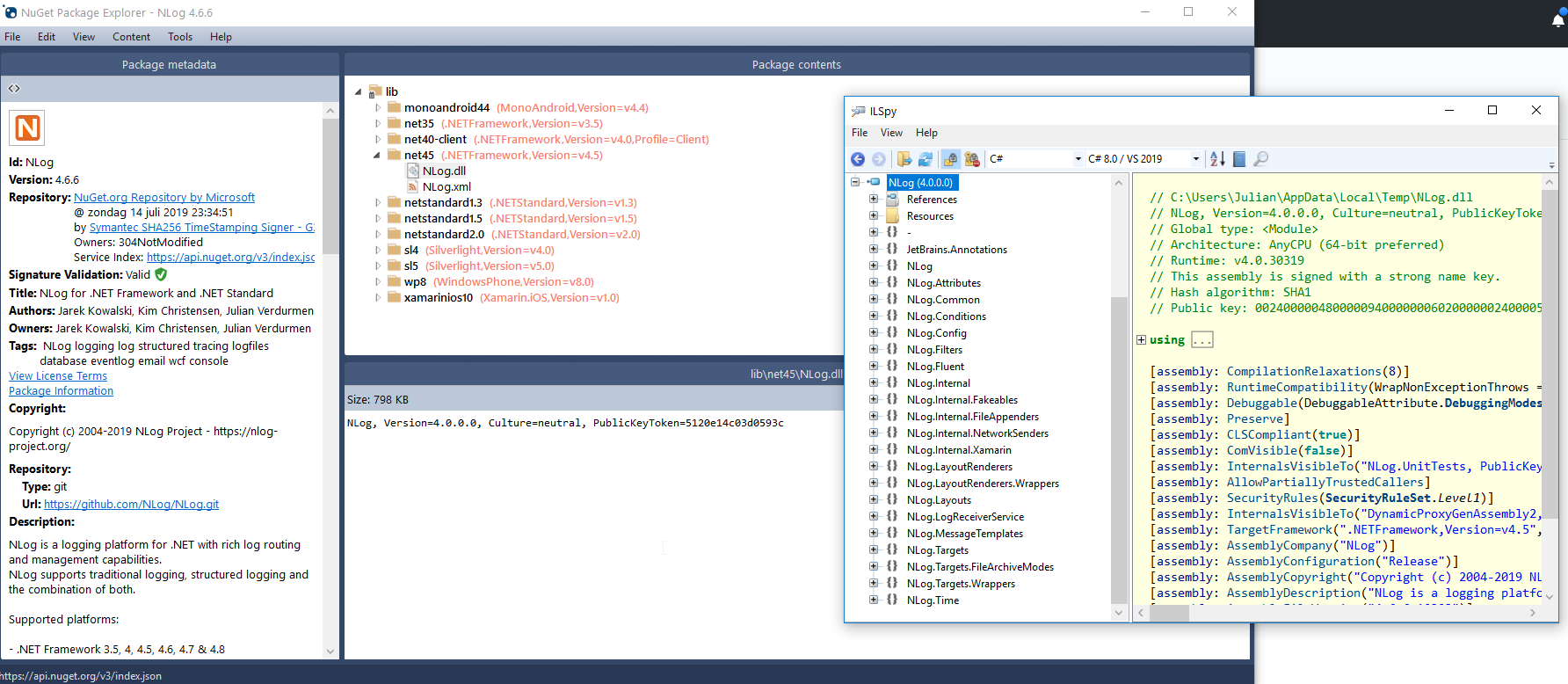Toggle Show internal types and members in ILSpy
1568x684 pixels.
[951, 159]
